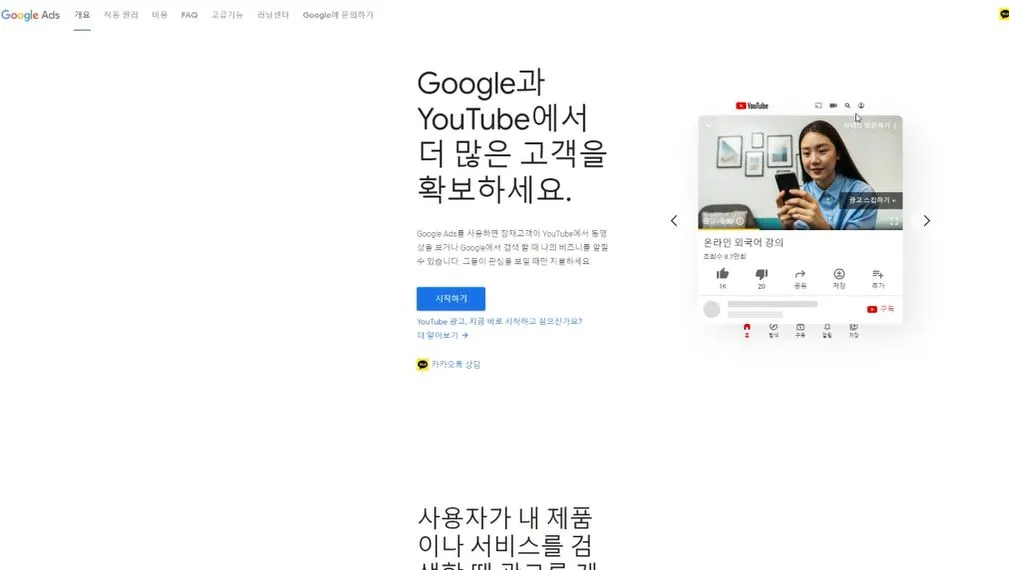The image size is (1009, 570).
Task: Click the notifications bell icon in bottom bar
Action: (827, 327)
